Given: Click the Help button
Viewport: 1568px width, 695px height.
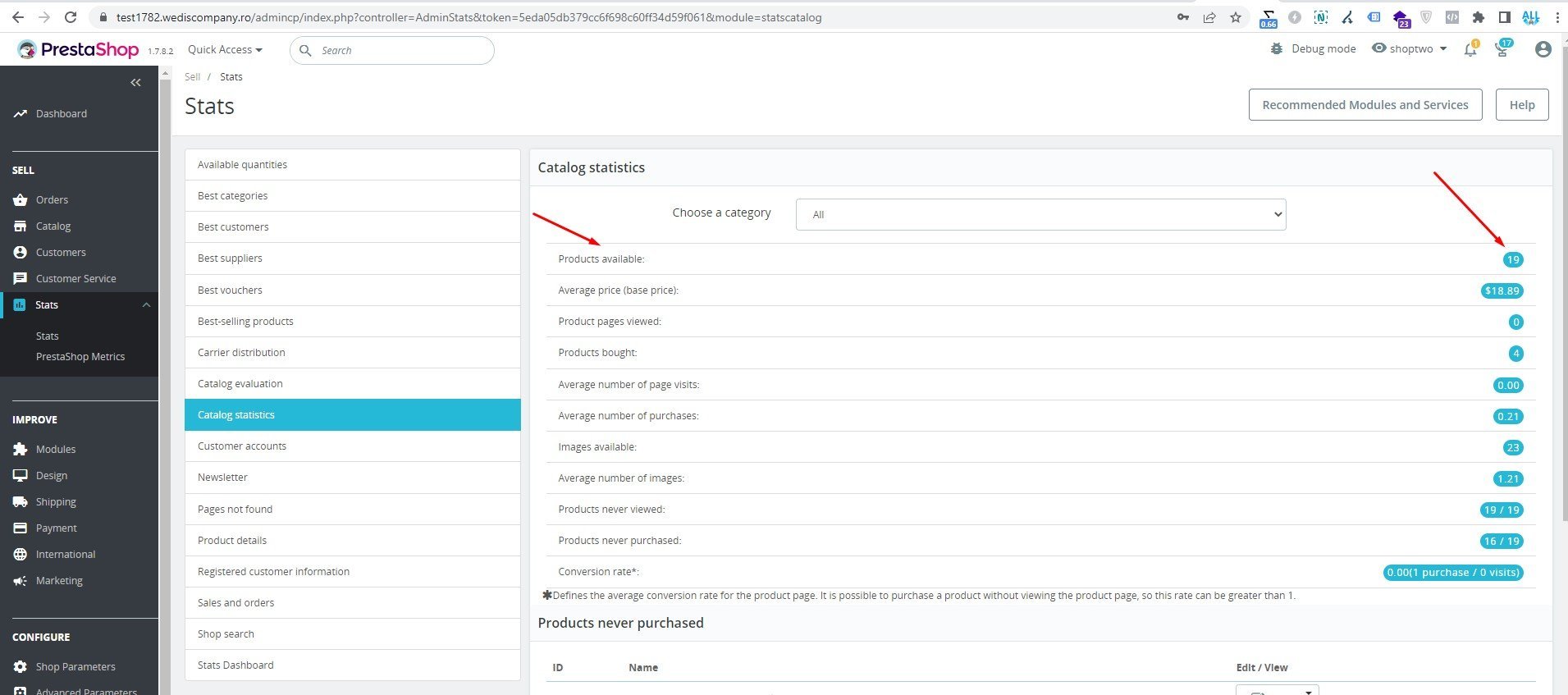Looking at the screenshot, I should 1522,105.
